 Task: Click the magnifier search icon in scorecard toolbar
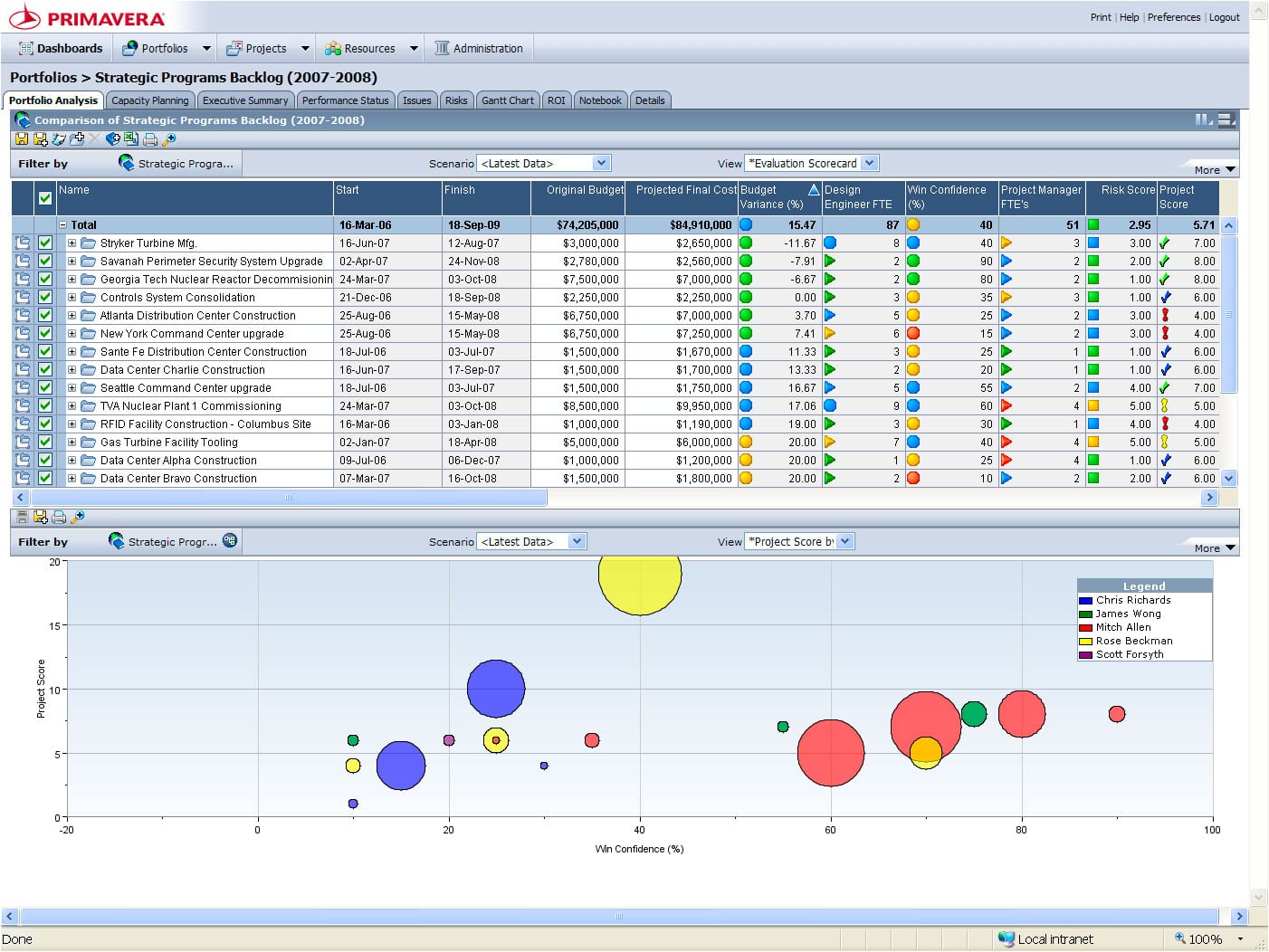tap(168, 139)
